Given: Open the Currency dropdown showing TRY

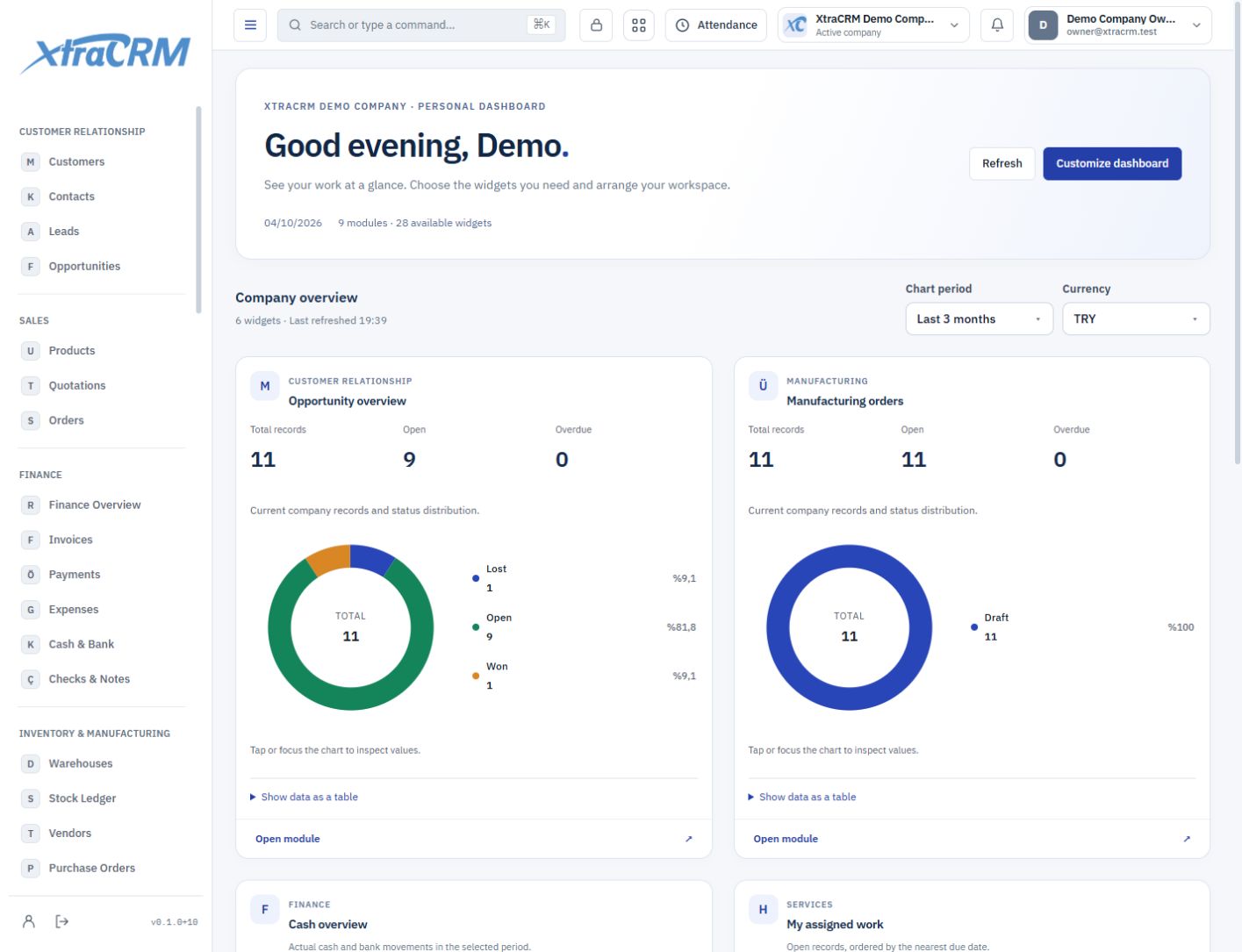Looking at the screenshot, I should coord(1136,319).
